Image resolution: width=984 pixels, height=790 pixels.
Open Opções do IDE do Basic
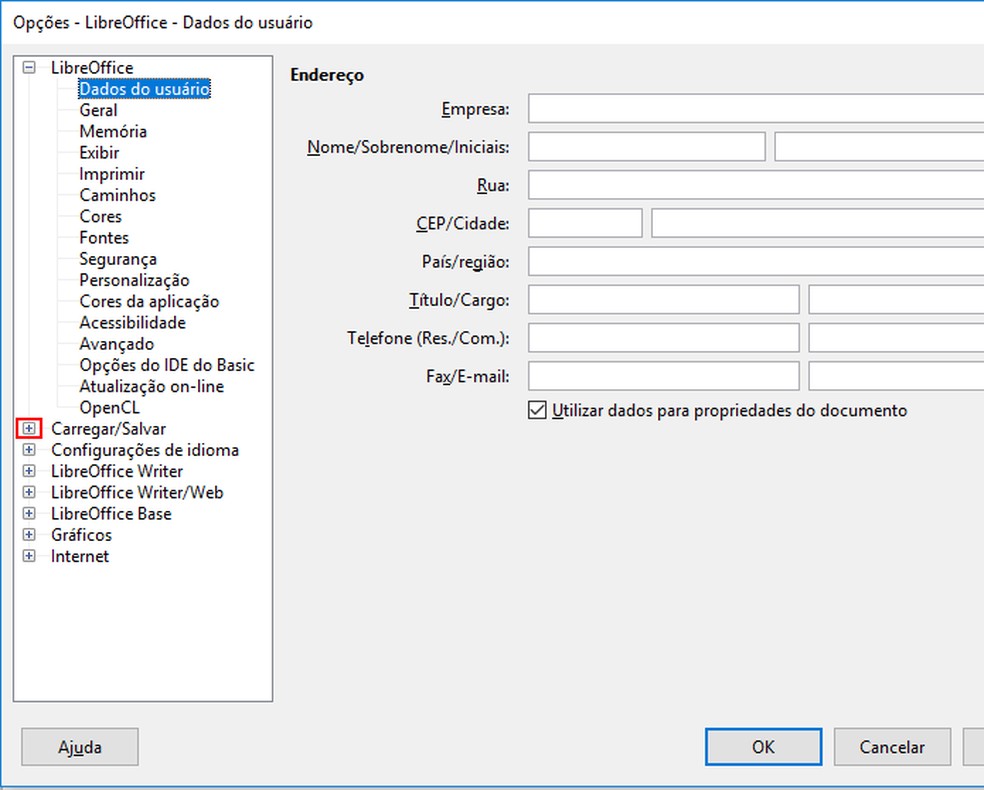point(167,365)
